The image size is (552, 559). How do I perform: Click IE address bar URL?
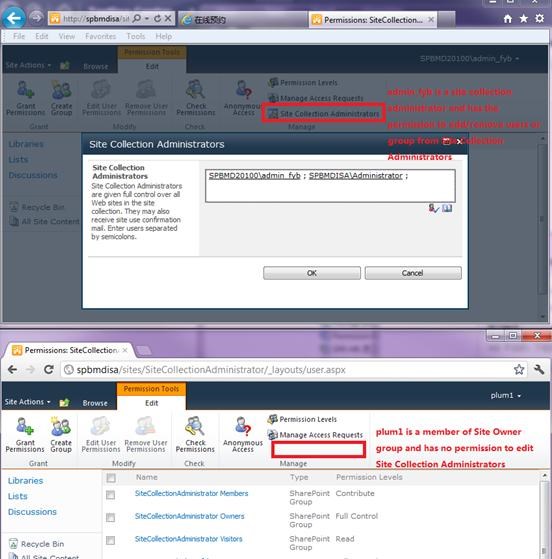[x=96, y=19]
